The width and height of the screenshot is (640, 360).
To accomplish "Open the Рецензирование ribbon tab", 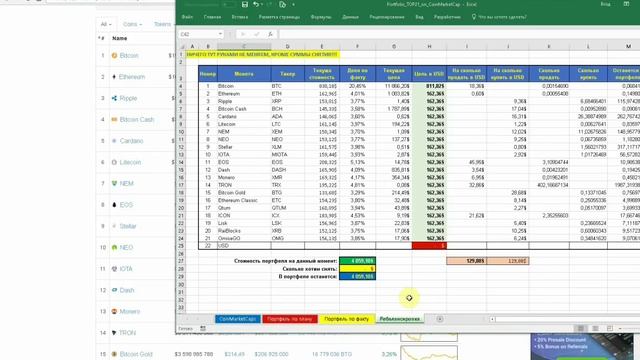I will [x=387, y=17].
